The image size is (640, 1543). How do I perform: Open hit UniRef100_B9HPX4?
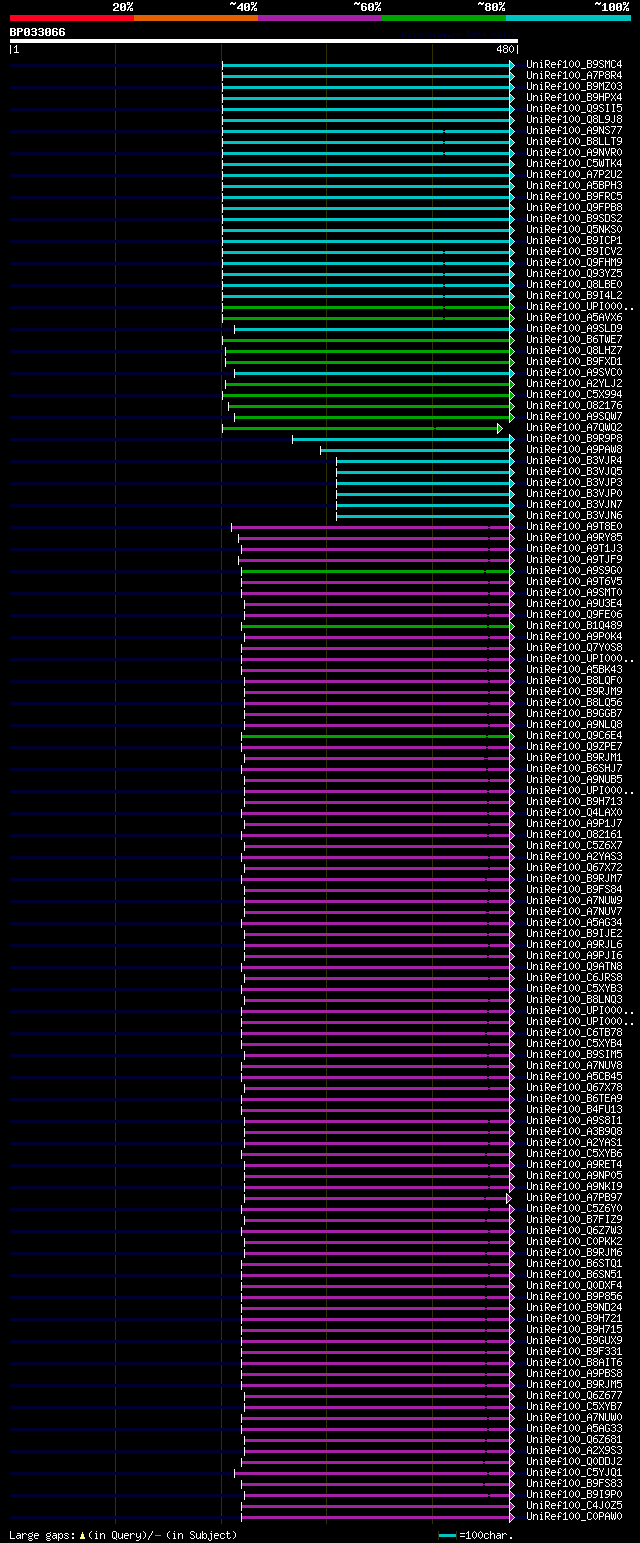pos(574,98)
